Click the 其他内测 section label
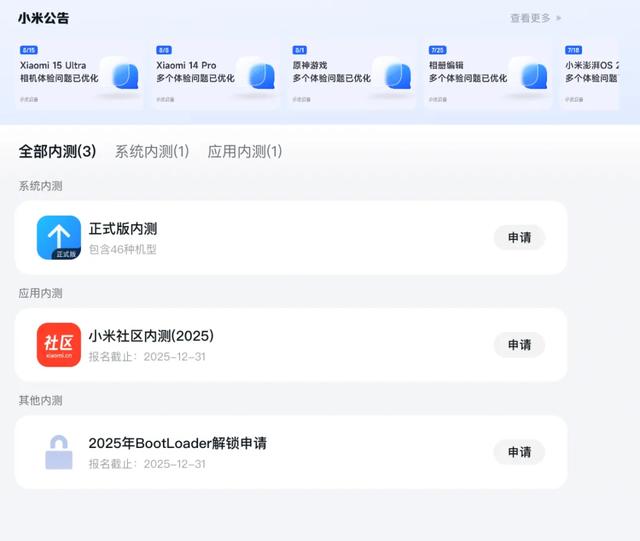The image size is (640, 541). click(x=40, y=400)
